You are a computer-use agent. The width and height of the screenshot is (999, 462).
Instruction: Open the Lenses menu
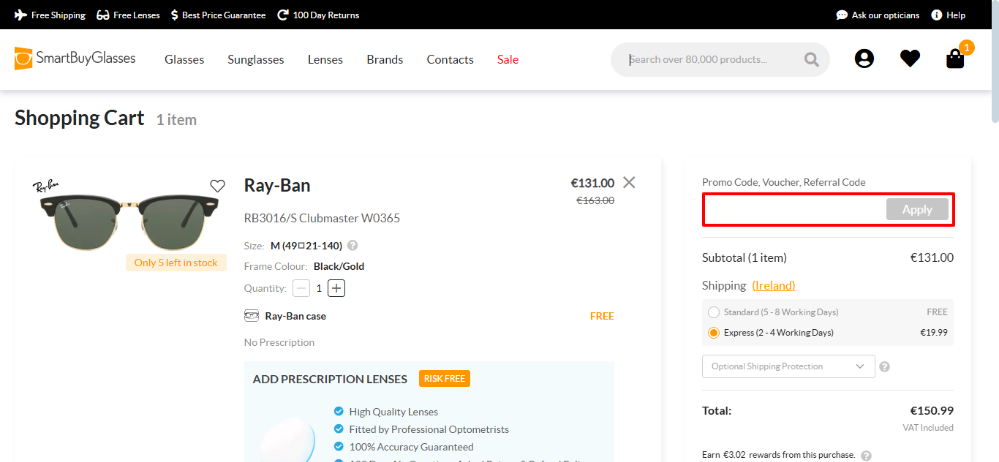tap(325, 60)
